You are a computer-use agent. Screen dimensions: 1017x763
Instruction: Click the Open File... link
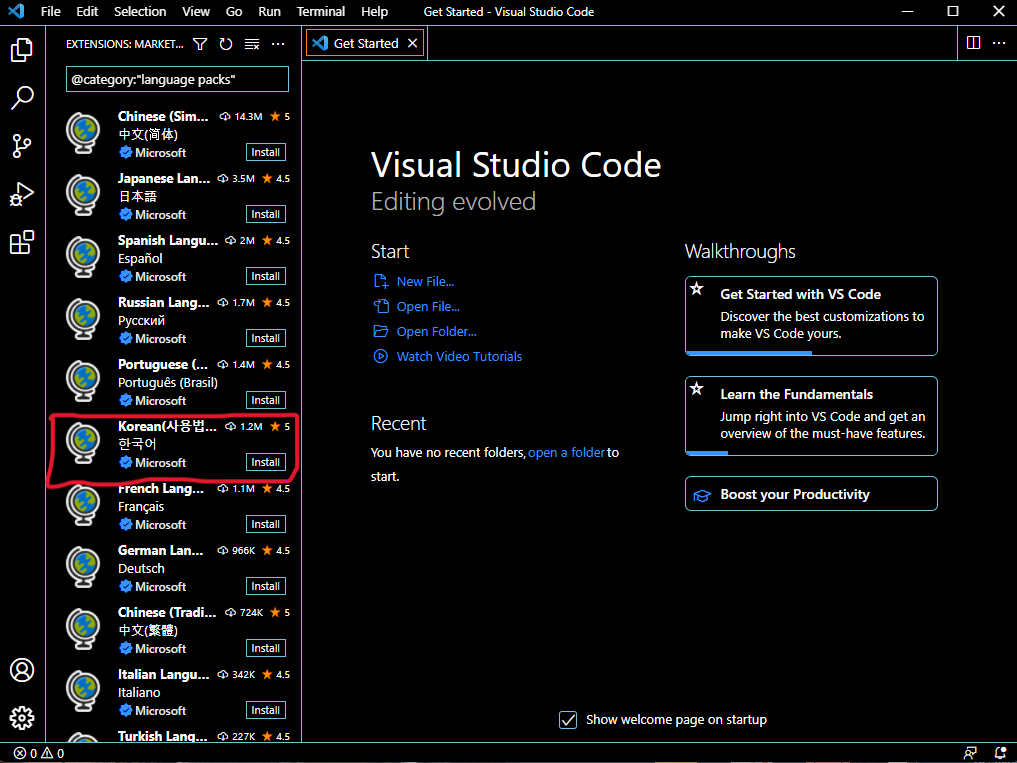pos(428,306)
